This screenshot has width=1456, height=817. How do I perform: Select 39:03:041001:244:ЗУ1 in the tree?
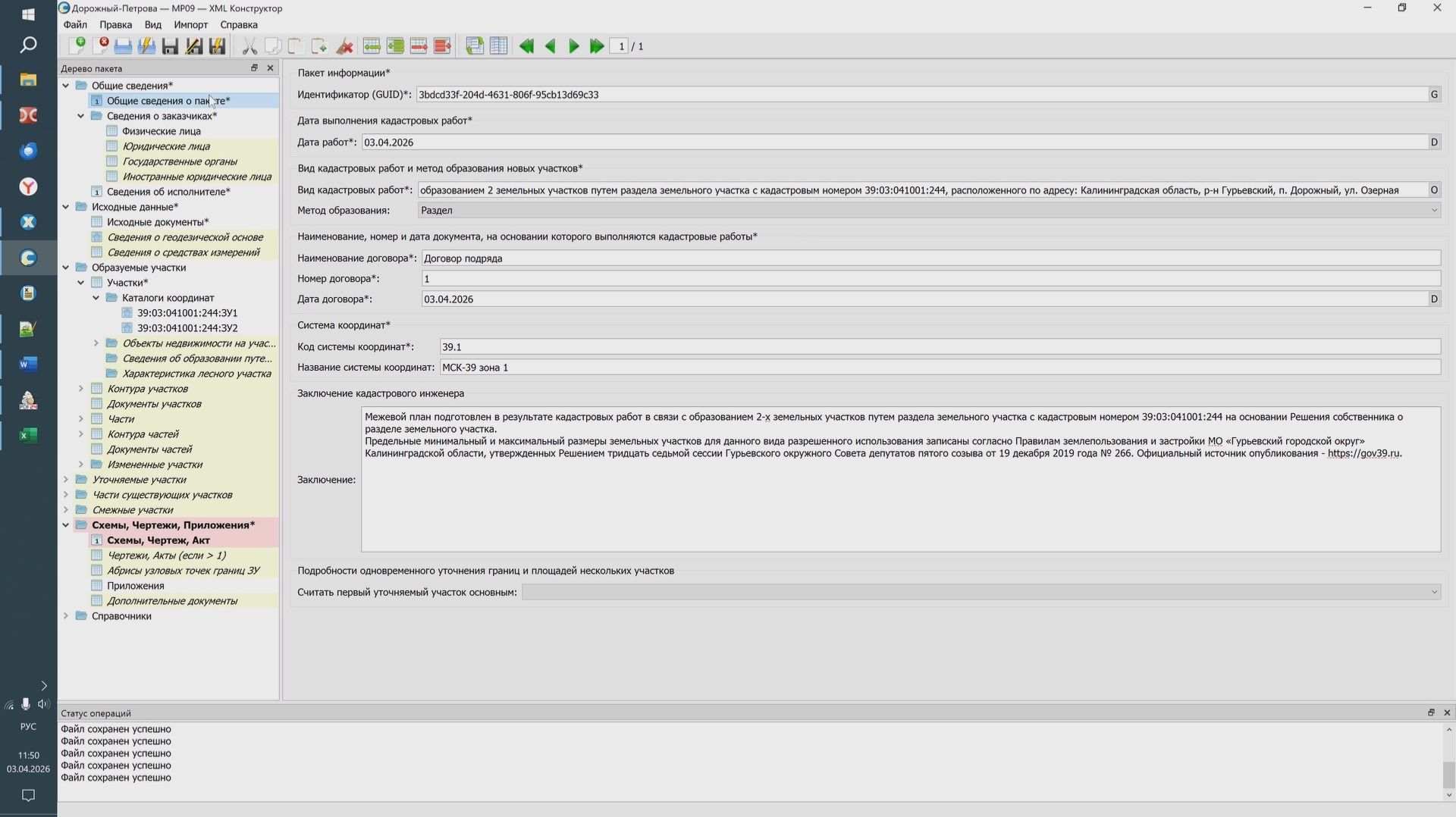pyautogui.click(x=187, y=312)
